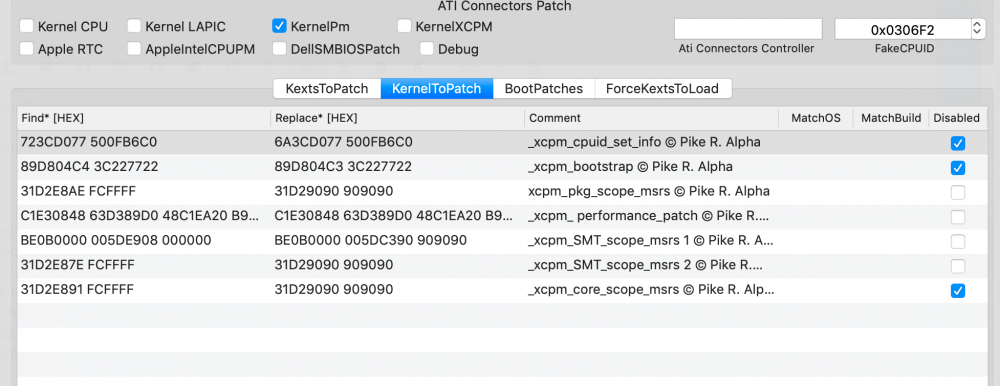
Task: Select Find cell 31D2E8AE FCFFFF
Action: point(143,192)
